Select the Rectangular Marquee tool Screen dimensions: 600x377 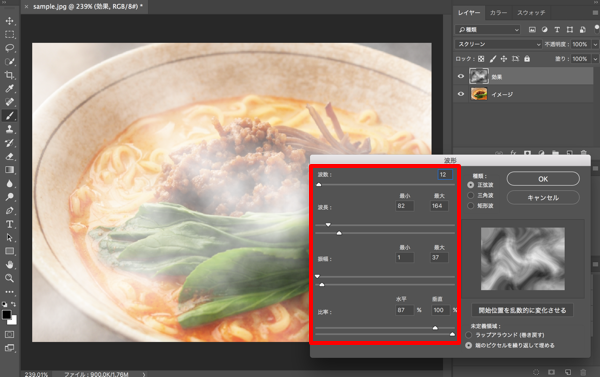click(10, 34)
